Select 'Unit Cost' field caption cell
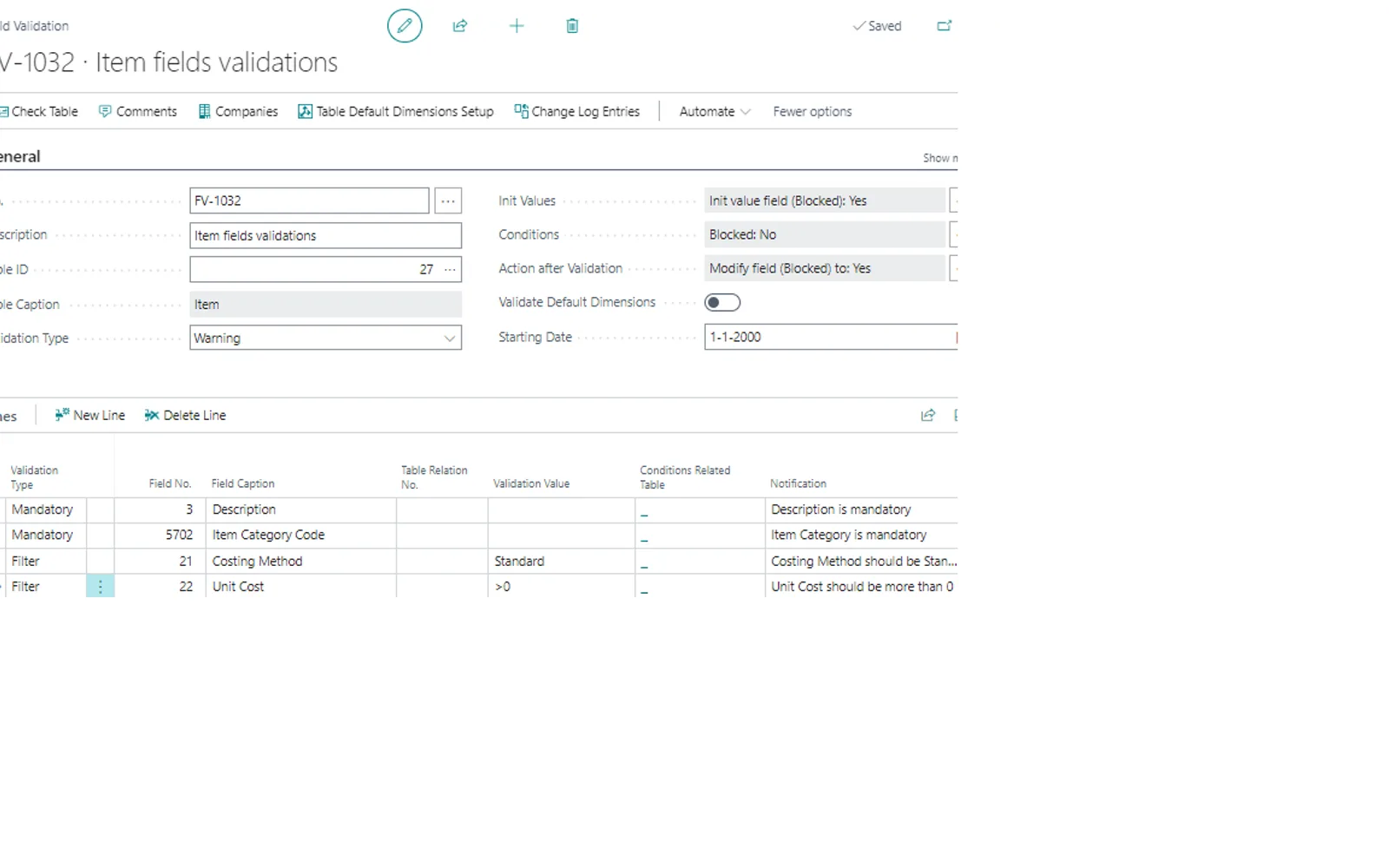 (300, 587)
